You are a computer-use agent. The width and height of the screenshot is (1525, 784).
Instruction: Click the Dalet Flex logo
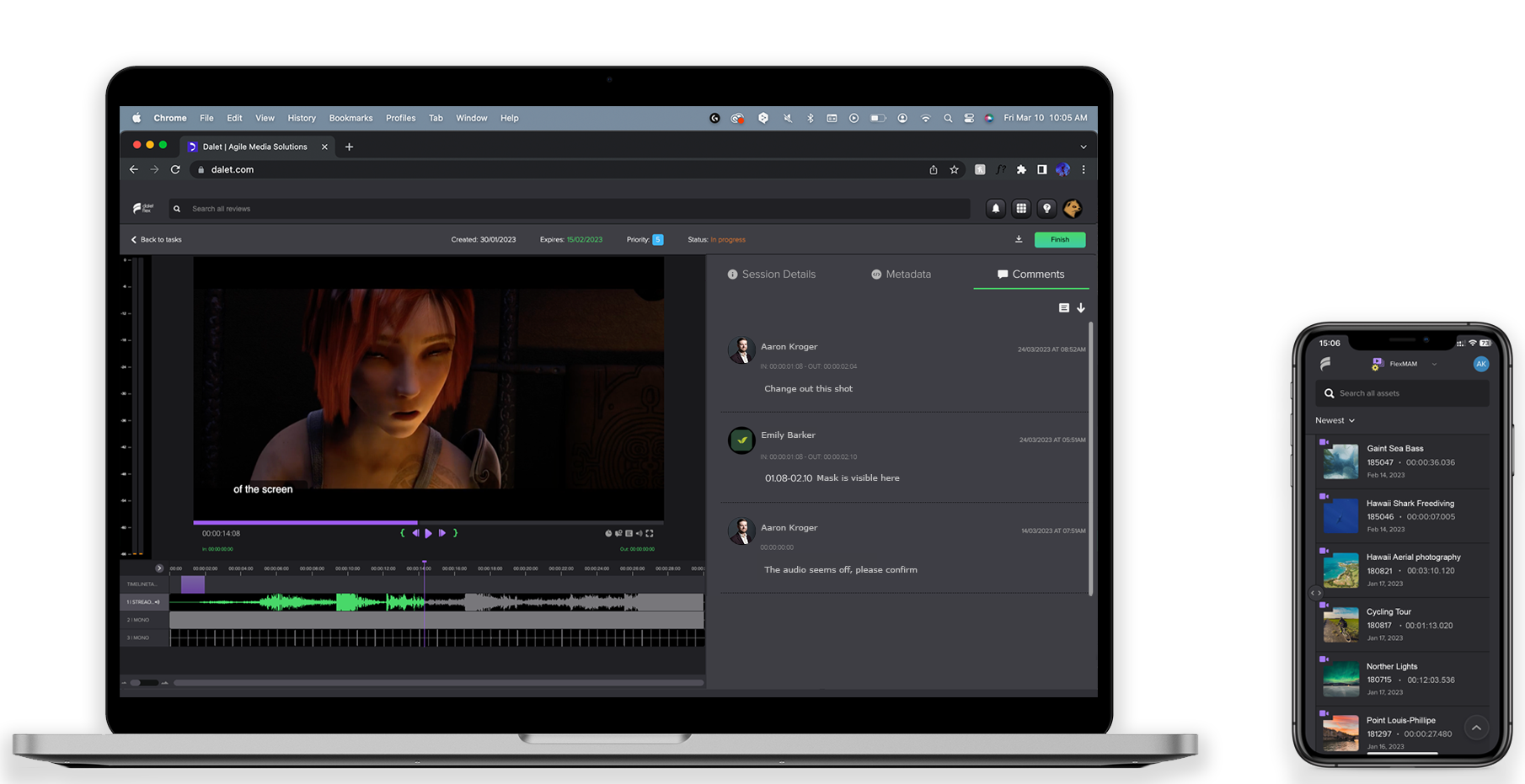pyautogui.click(x=143, y=208)
